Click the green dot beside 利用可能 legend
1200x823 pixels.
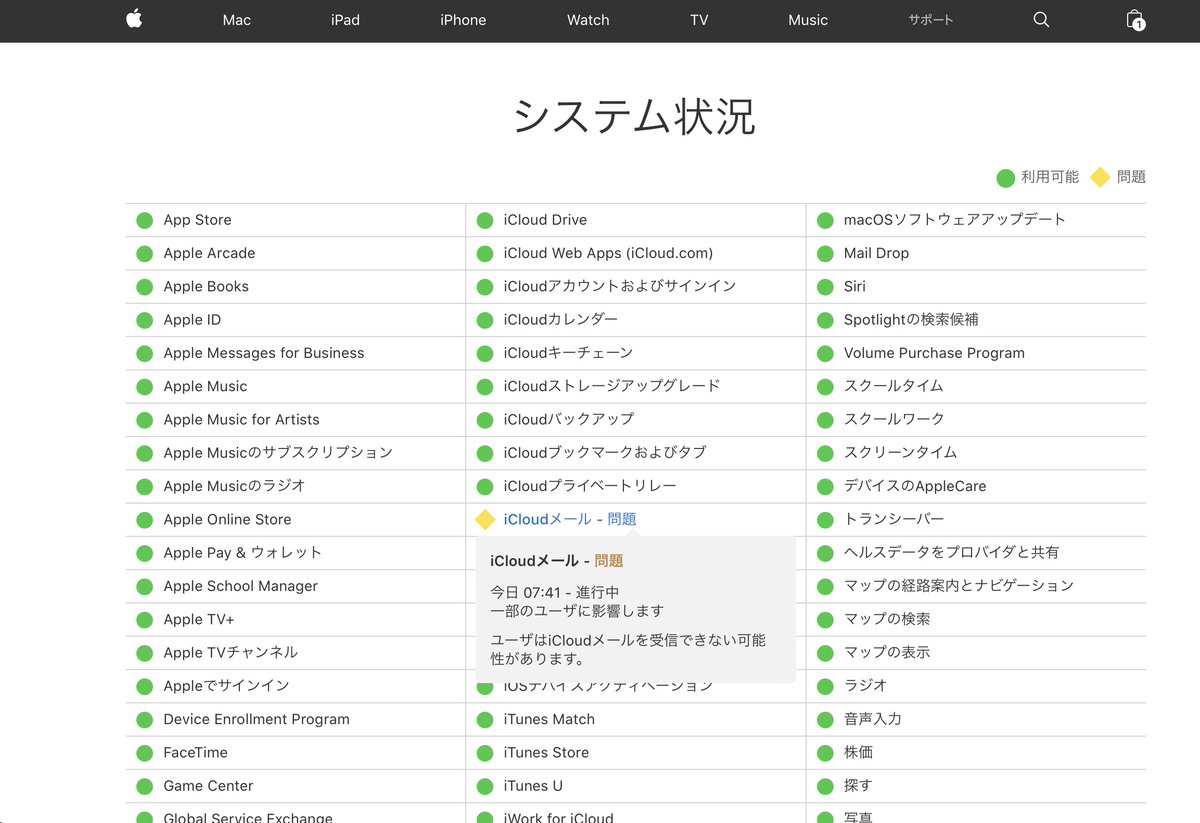click(x=1006, y=178)
